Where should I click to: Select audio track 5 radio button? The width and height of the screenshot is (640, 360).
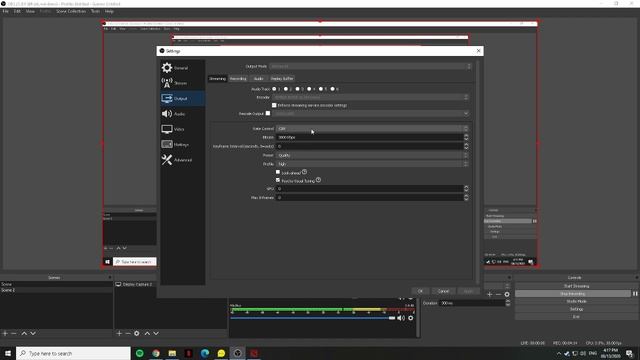tap(321, 89)
